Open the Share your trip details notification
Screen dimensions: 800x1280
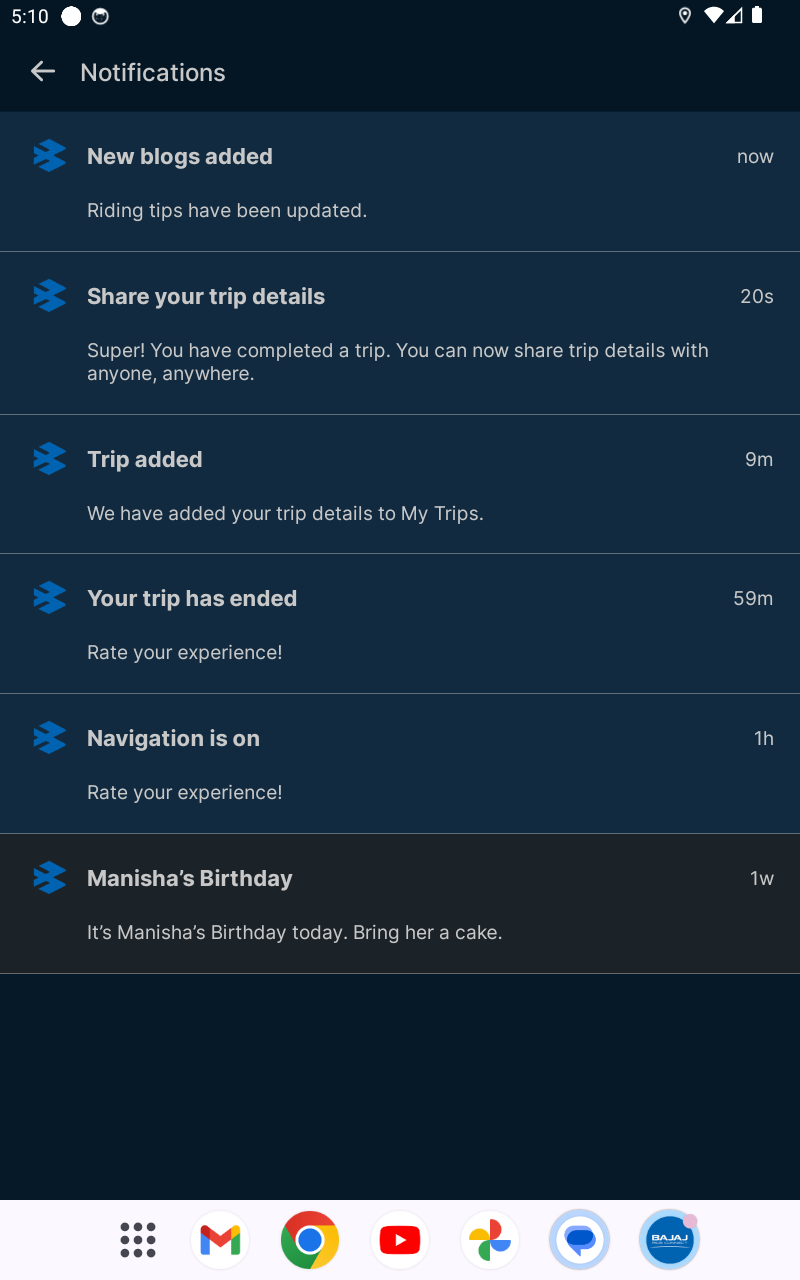coord(400,333)
